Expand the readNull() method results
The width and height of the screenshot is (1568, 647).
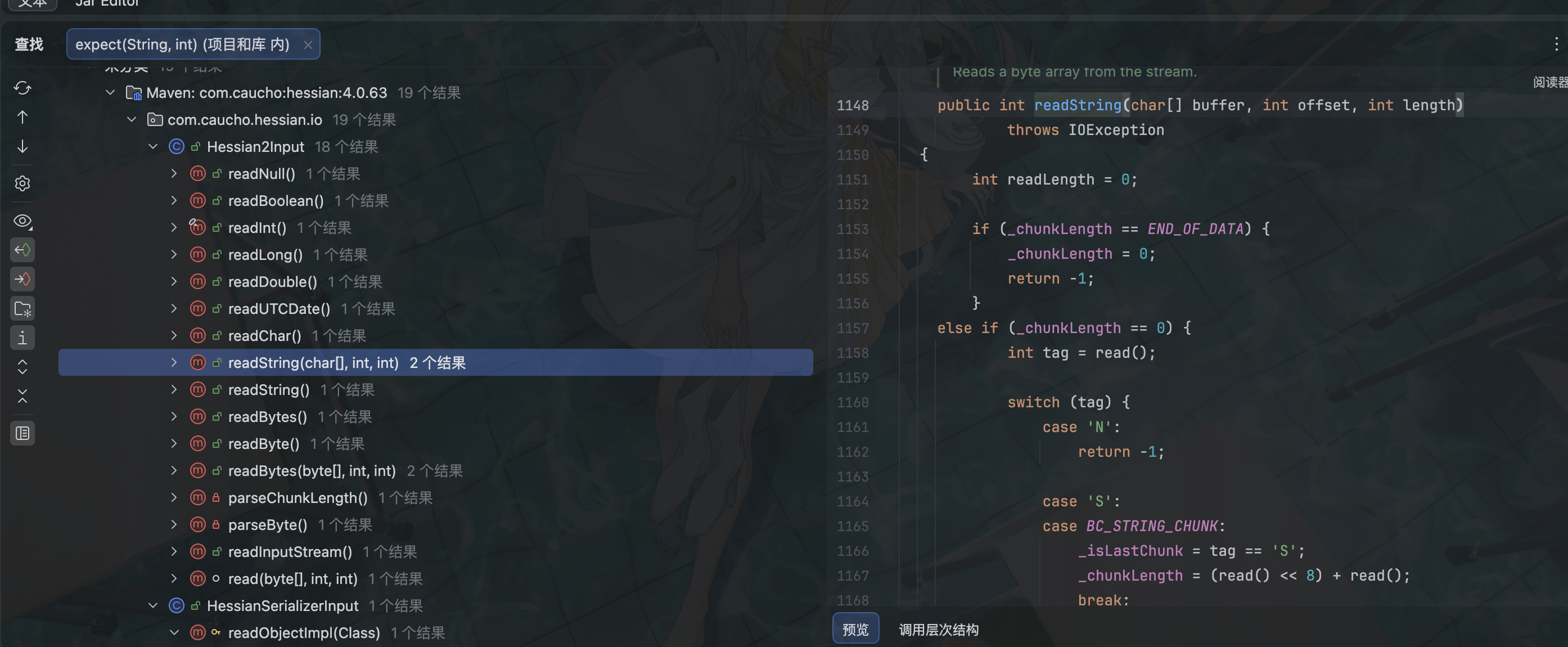pyautogui.click(x=174, y=173)
